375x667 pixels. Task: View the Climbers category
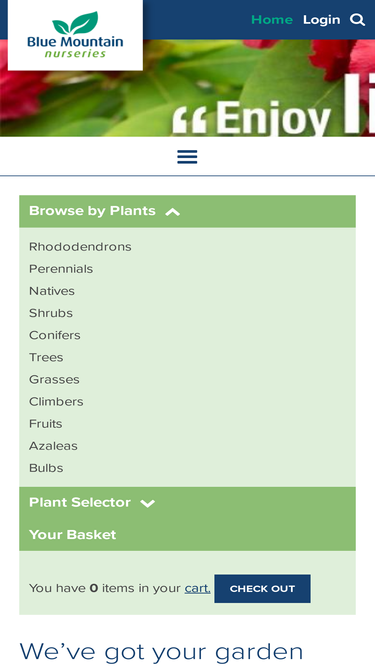click(56, 402)
